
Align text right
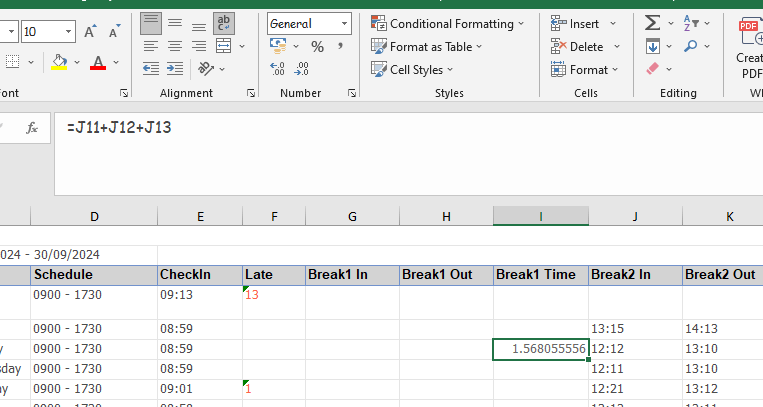click(x=199, y=46)
